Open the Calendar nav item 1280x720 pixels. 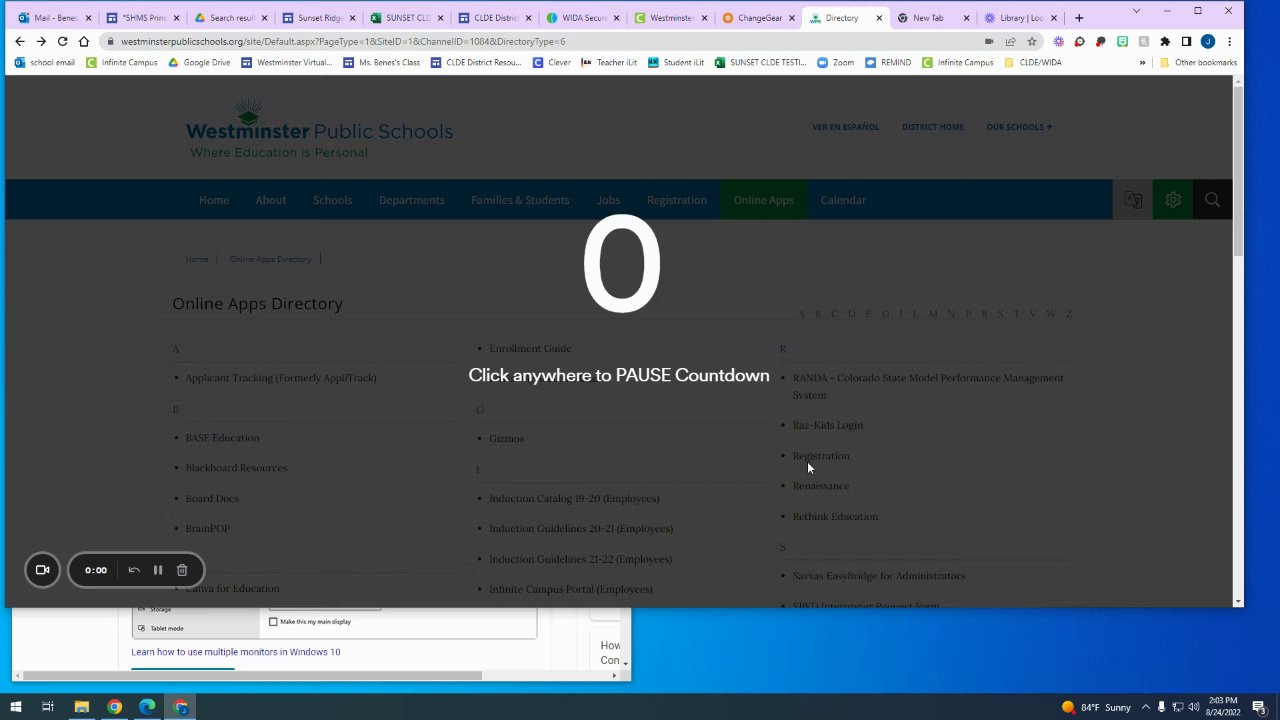843,200
